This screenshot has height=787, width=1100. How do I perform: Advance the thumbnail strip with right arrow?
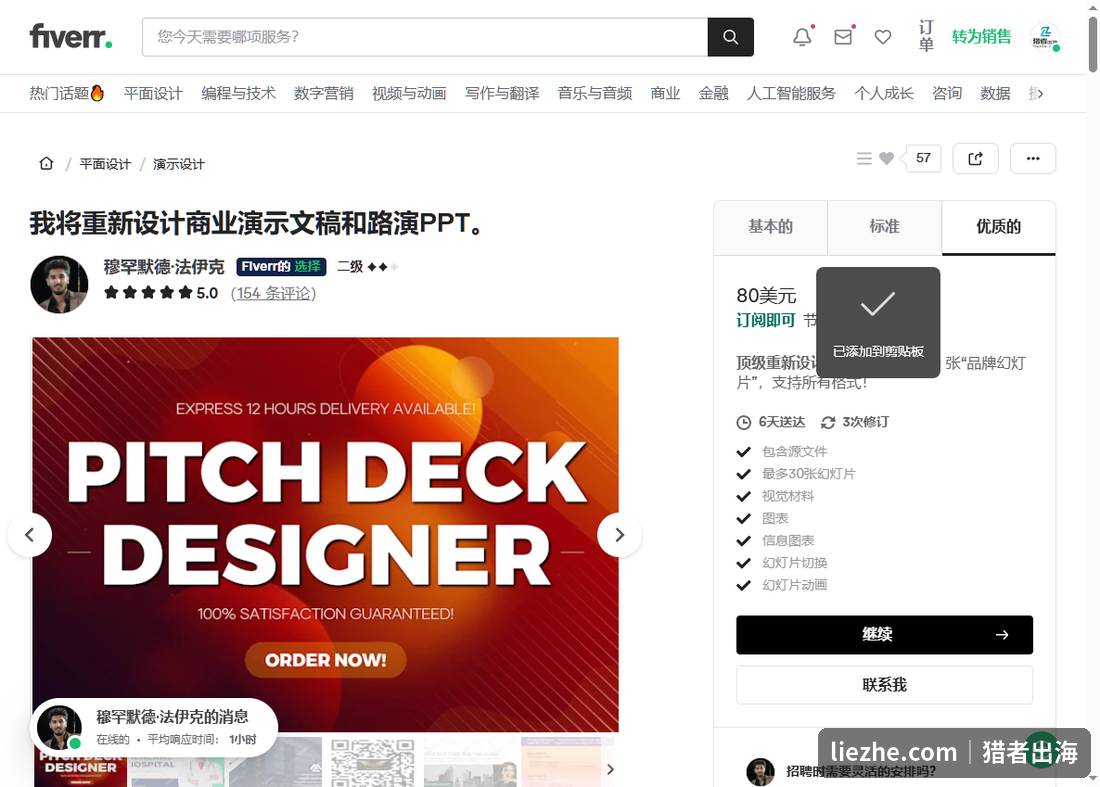[610, 769]
